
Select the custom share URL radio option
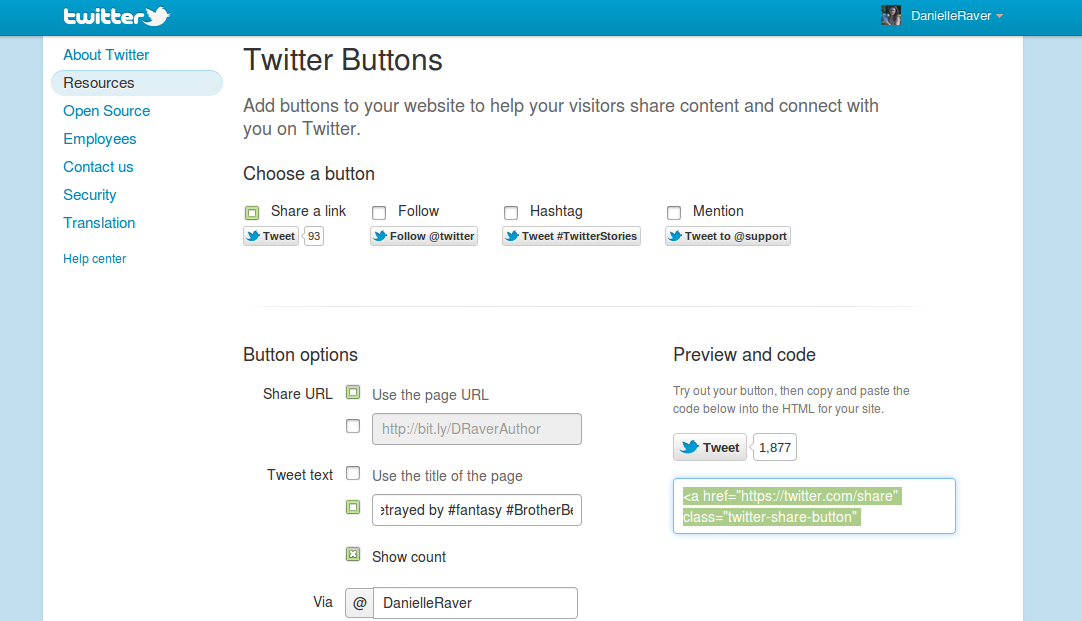[353, 426]
